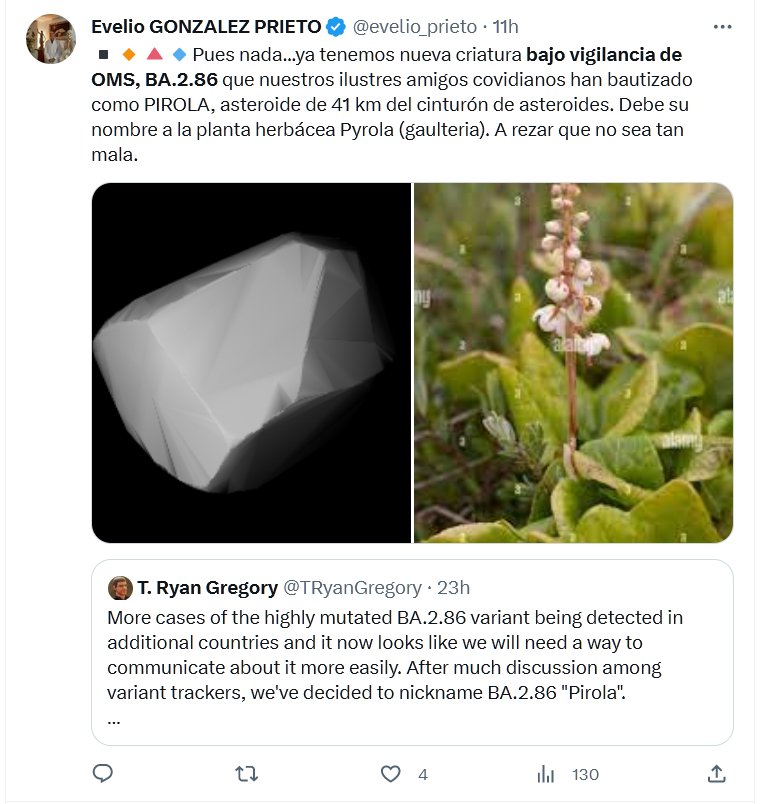Click the blue verified badge icon
The image size is (772, 804).
coord(338,26)
